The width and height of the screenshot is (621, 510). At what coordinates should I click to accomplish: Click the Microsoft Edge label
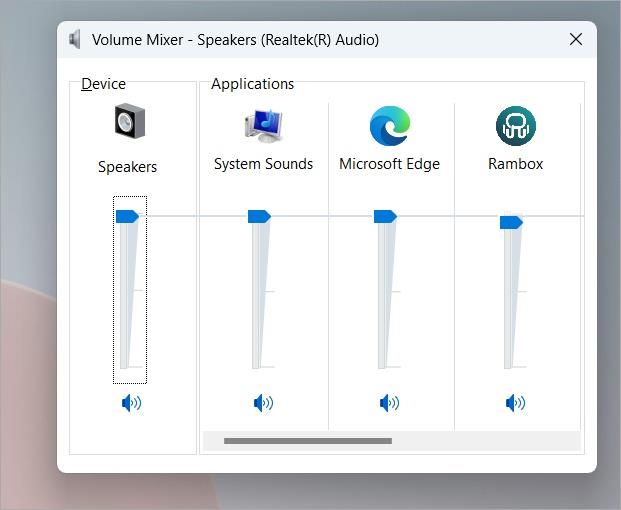390,164
